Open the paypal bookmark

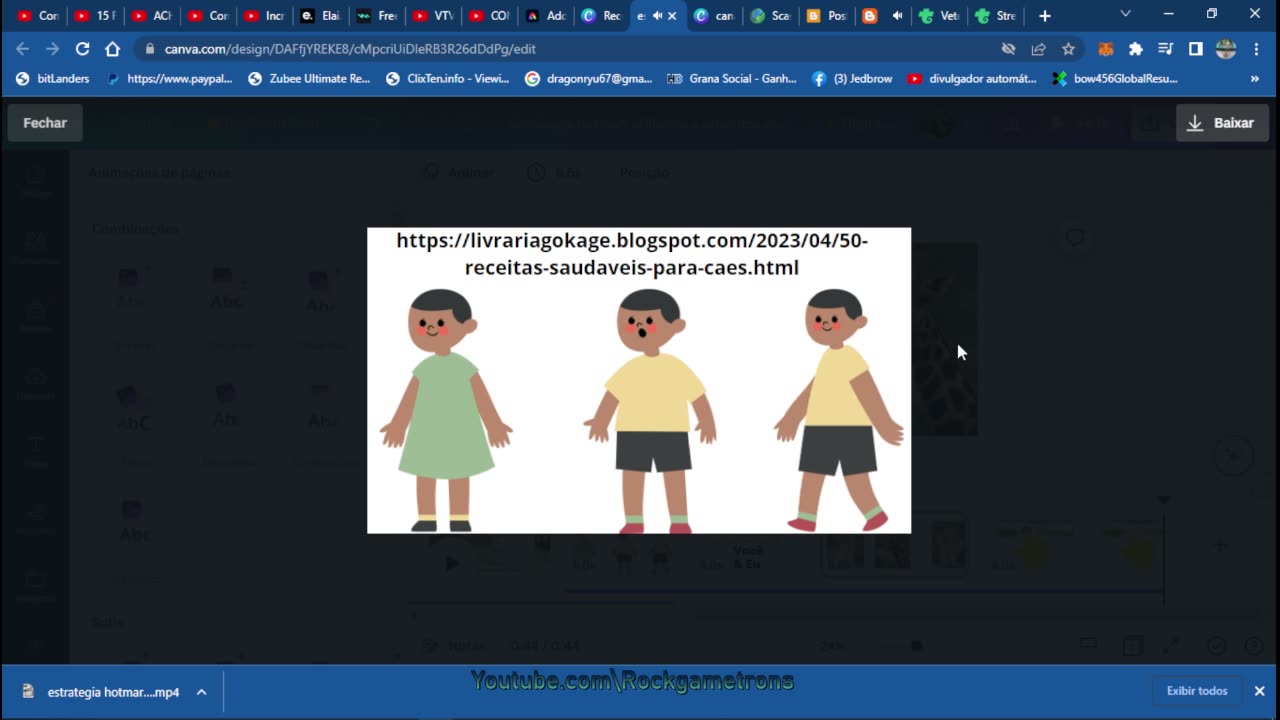pyautogui.click(x=169, y=78)
